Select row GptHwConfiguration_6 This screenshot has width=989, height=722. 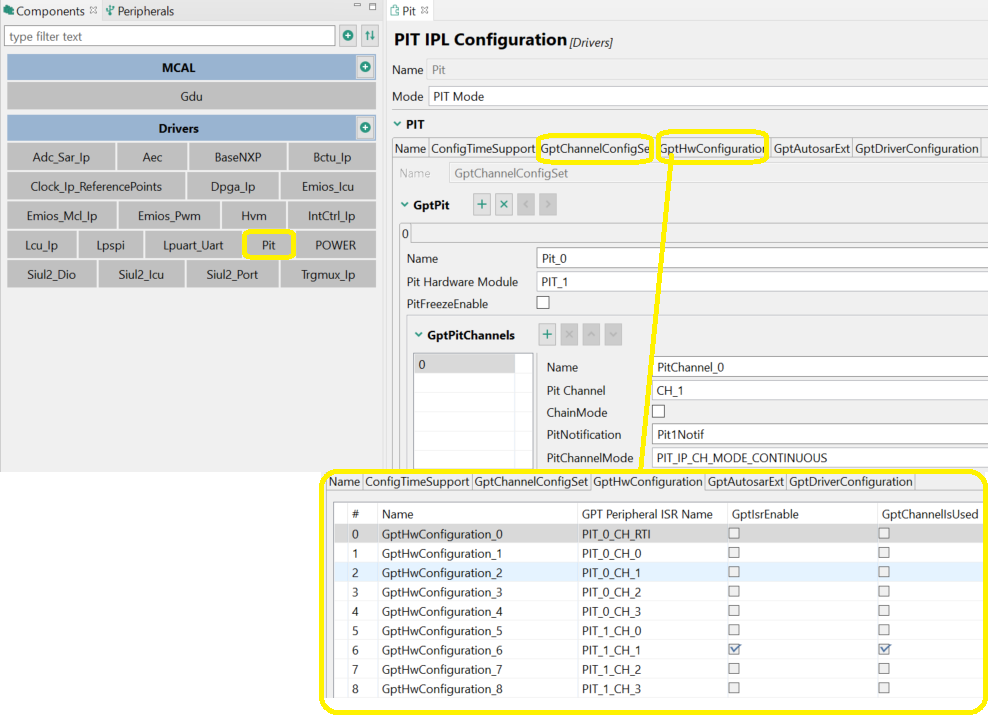(658, 650)
